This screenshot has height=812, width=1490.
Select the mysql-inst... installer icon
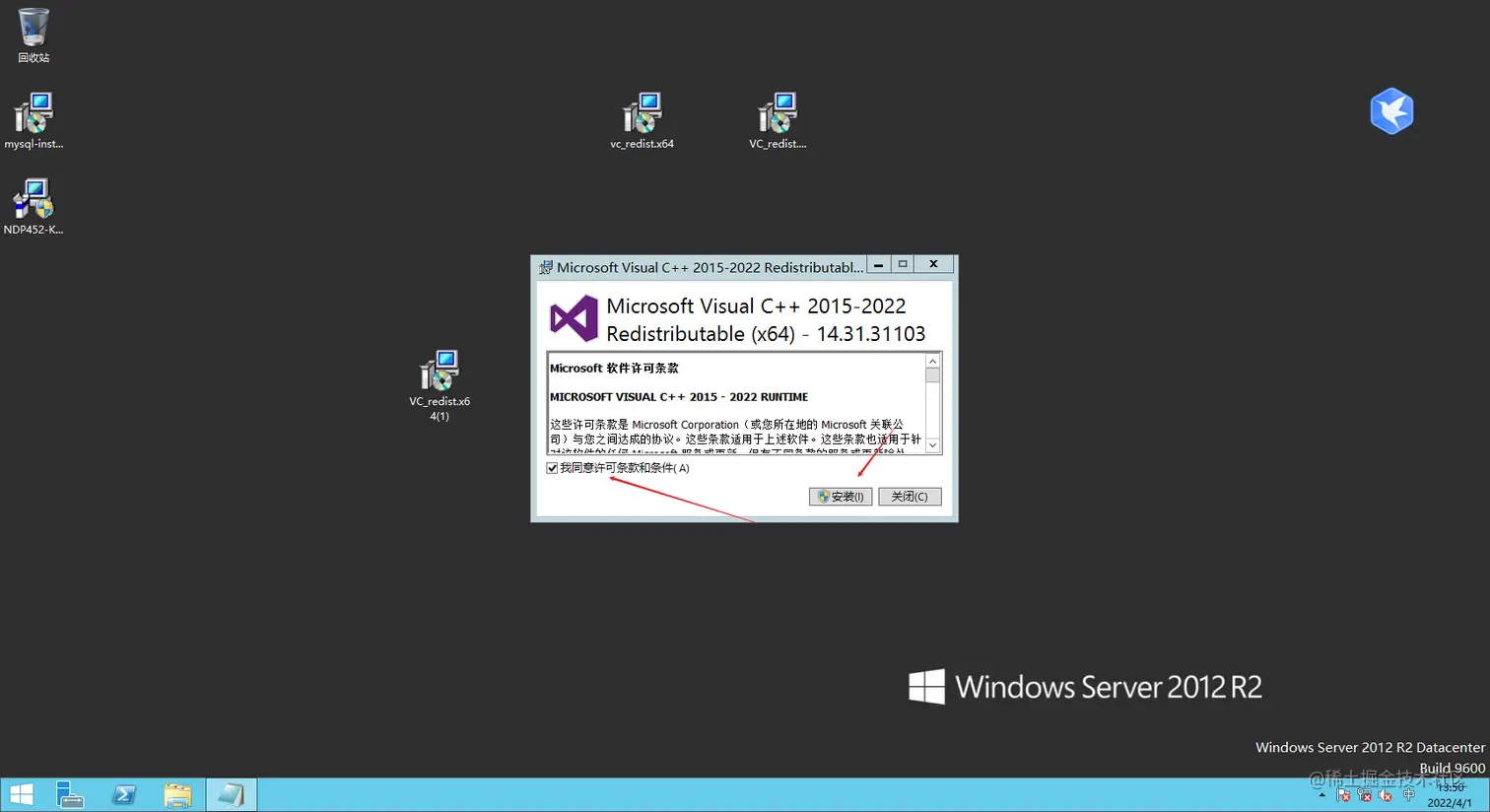click(x=33, y=120)
